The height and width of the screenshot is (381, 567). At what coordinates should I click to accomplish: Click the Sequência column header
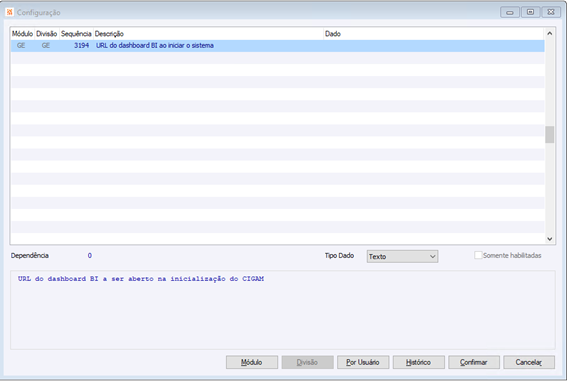tap(76, 34)
